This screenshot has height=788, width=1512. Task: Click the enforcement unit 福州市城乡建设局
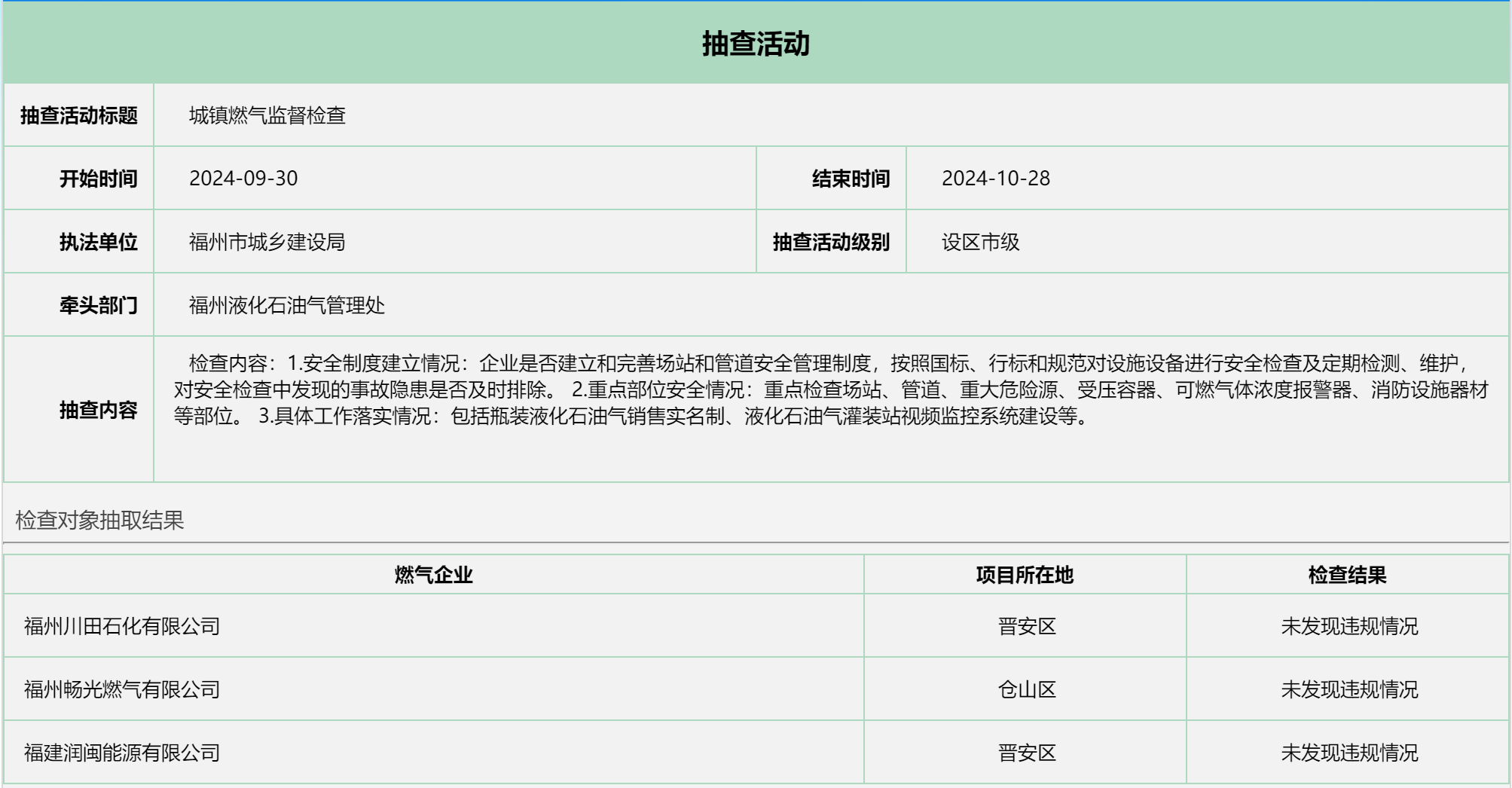[x=265, y=241]
